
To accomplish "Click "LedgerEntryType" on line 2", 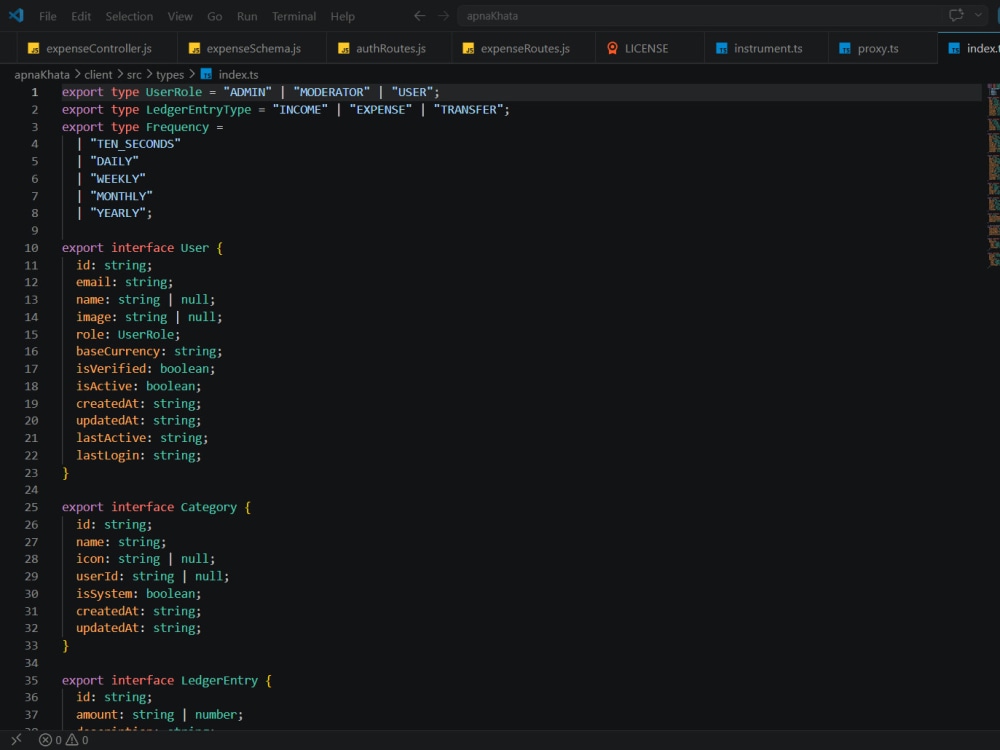I will click(198, 110).
